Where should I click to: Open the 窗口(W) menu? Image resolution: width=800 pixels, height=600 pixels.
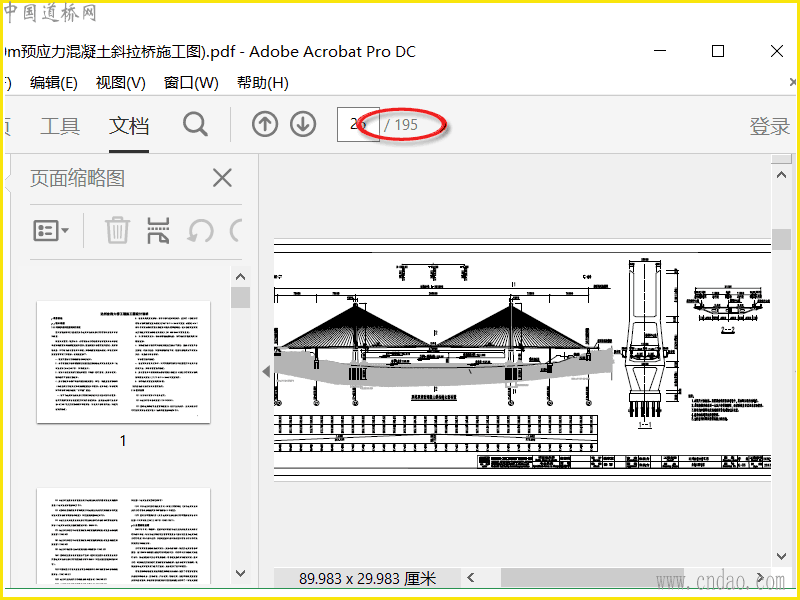tap(191, 83)
